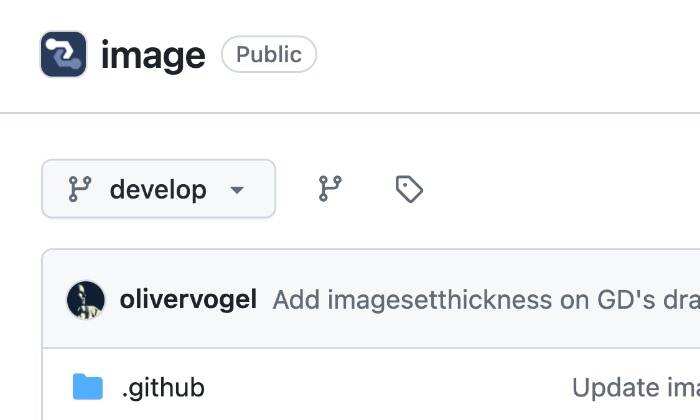Open the develop branch selector dropdown
This screenshot has width=700, height=420.
point(158,189)
